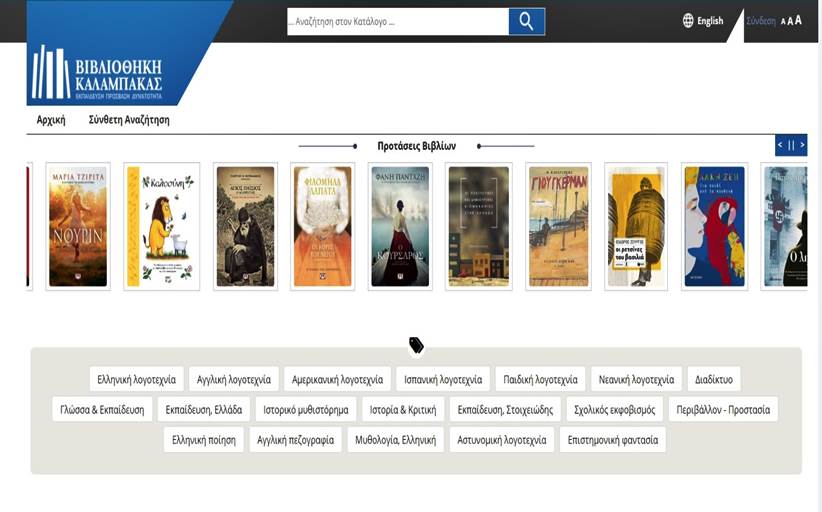Select the Ελληνική λογοτεχνία tag
This screenshot has width=822, height=512.
136,379
